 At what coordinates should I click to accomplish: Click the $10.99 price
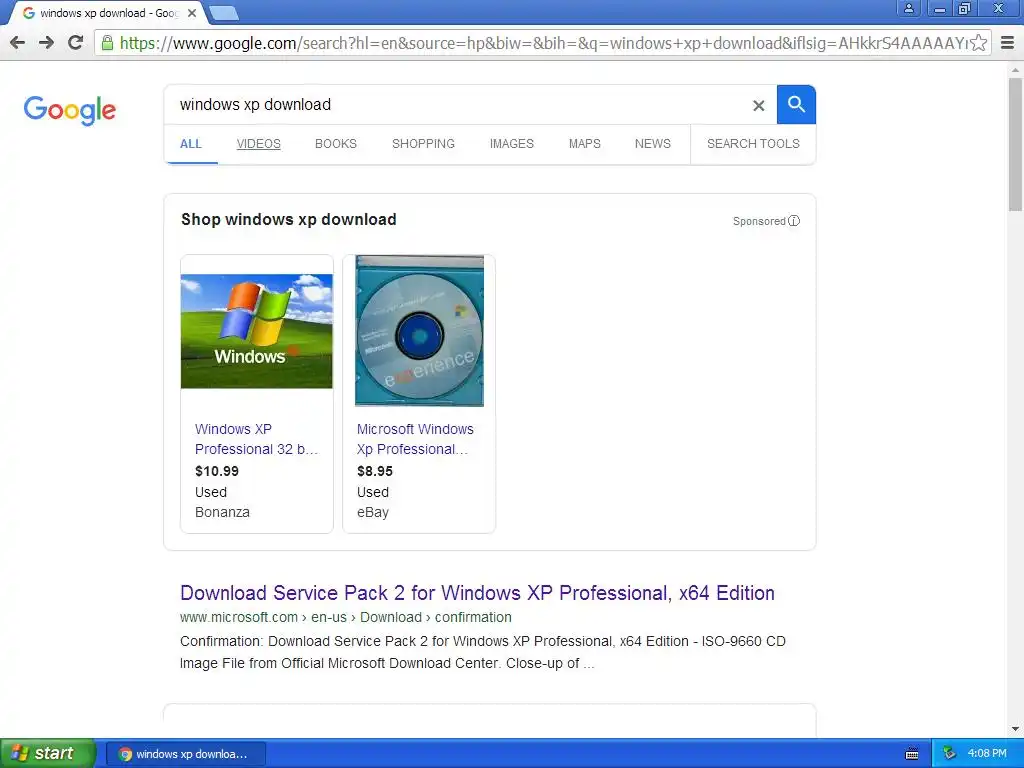coord(217,471)
